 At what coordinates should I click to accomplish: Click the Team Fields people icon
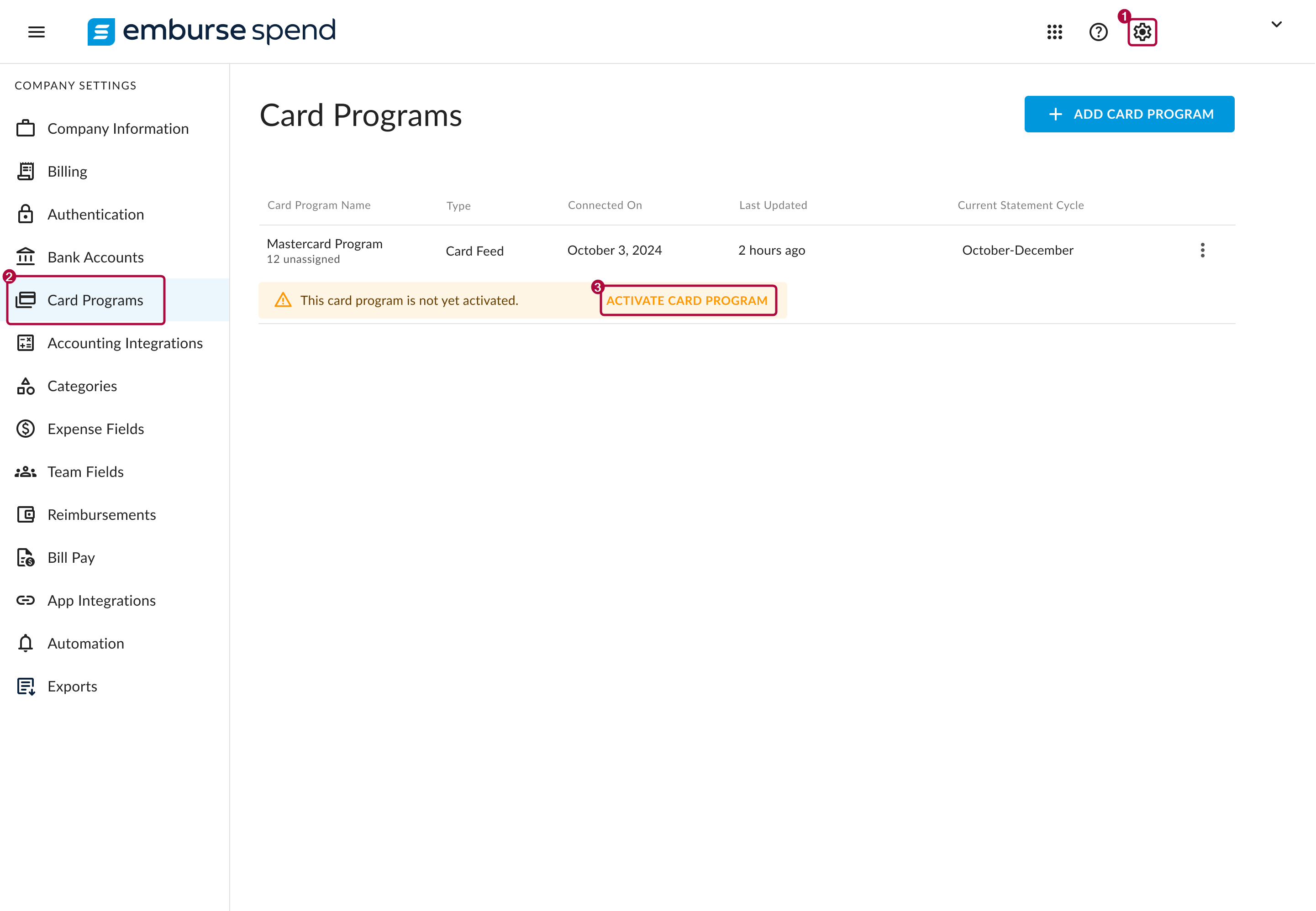[26, 471]
